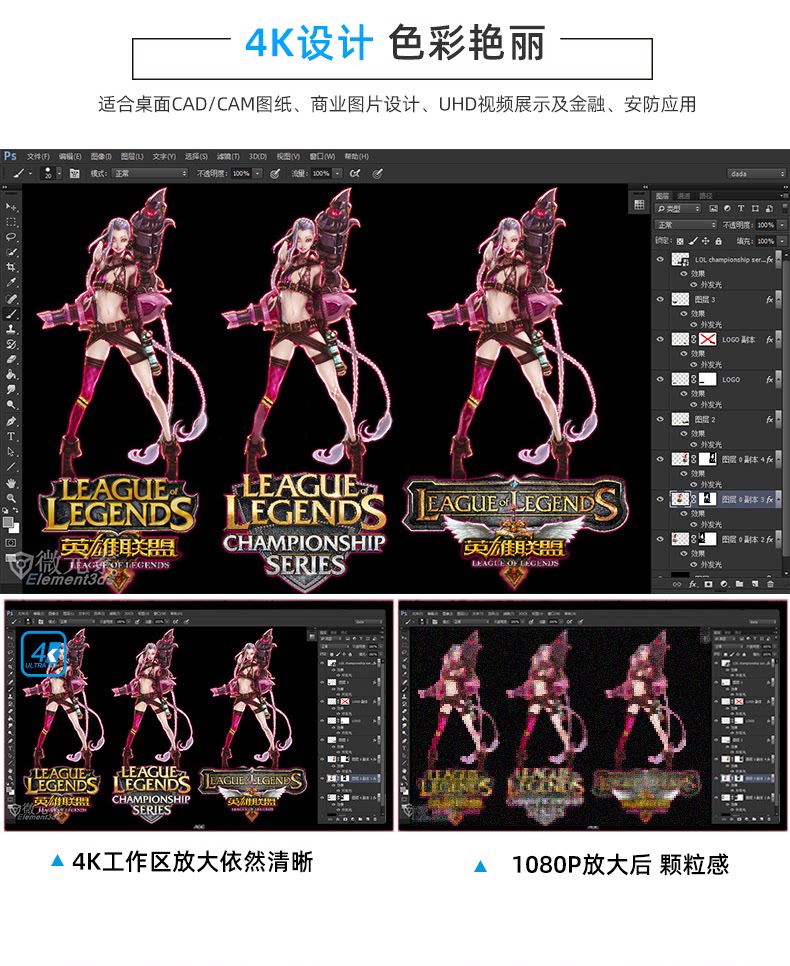790x966 pixels.
Task: Select the Horizontal Type tool
Action: click(x=11, y=437)
